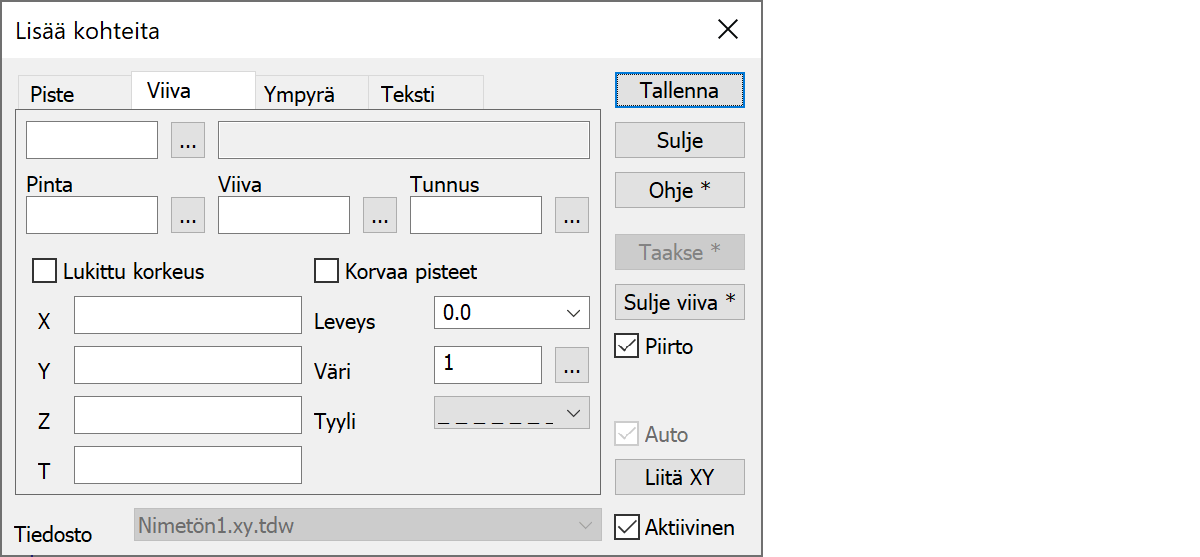This screenshot has height=557, width=1200.
Task: Close the Lisää kohteita dialog window
Action: coord(728,30)
